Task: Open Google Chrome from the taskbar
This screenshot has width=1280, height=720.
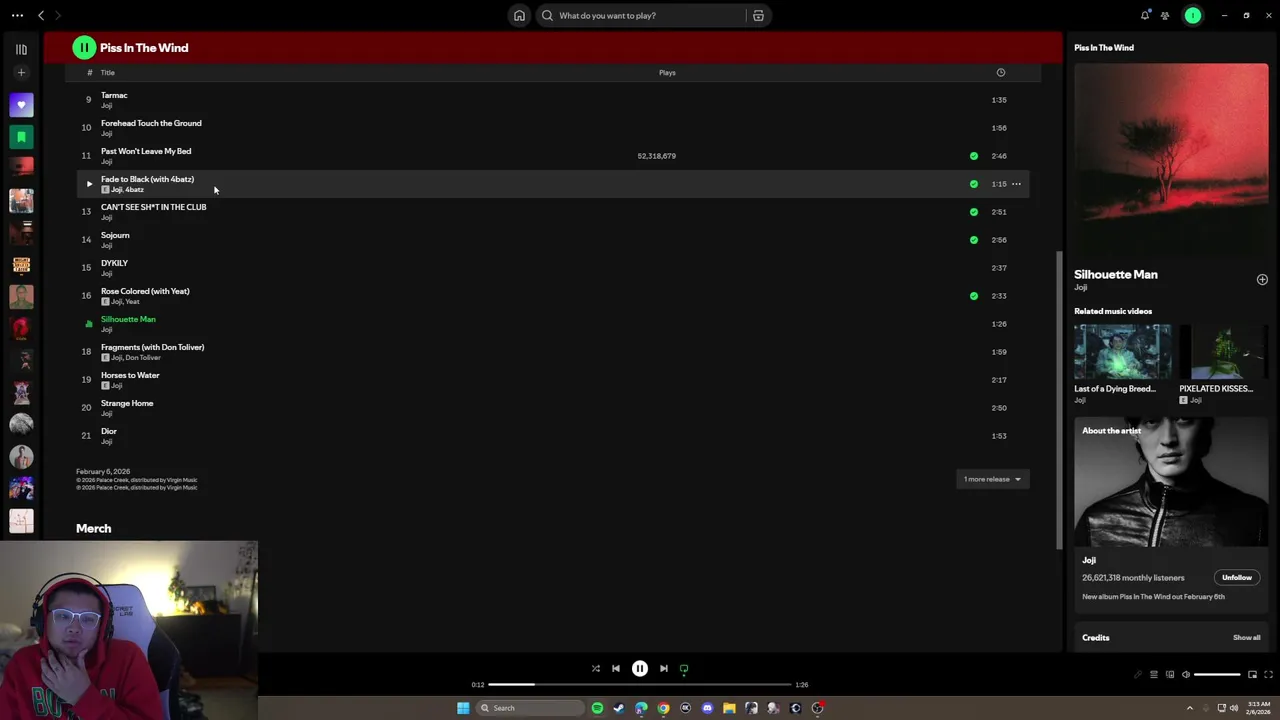Action: pos(663,708)
